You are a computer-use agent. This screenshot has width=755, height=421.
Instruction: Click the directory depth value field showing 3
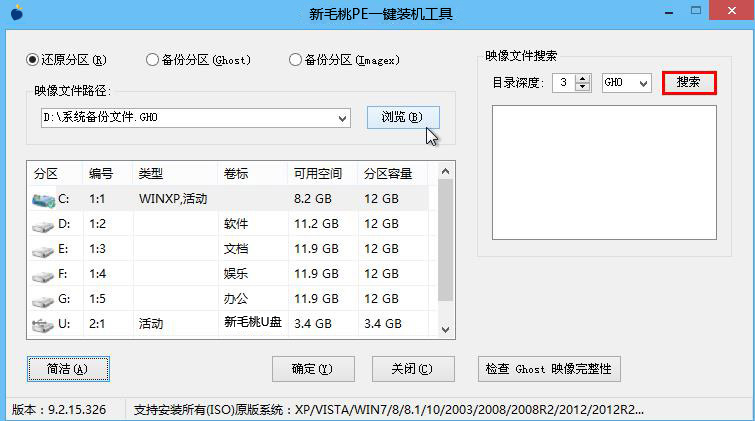(564, 83)
